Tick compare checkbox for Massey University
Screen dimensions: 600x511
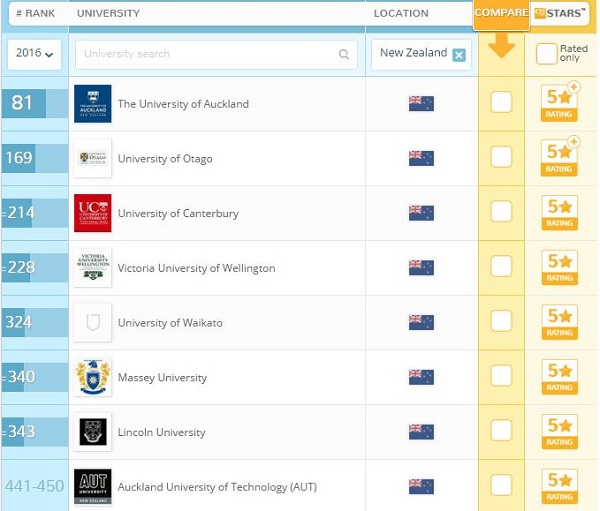pos(501,376)
